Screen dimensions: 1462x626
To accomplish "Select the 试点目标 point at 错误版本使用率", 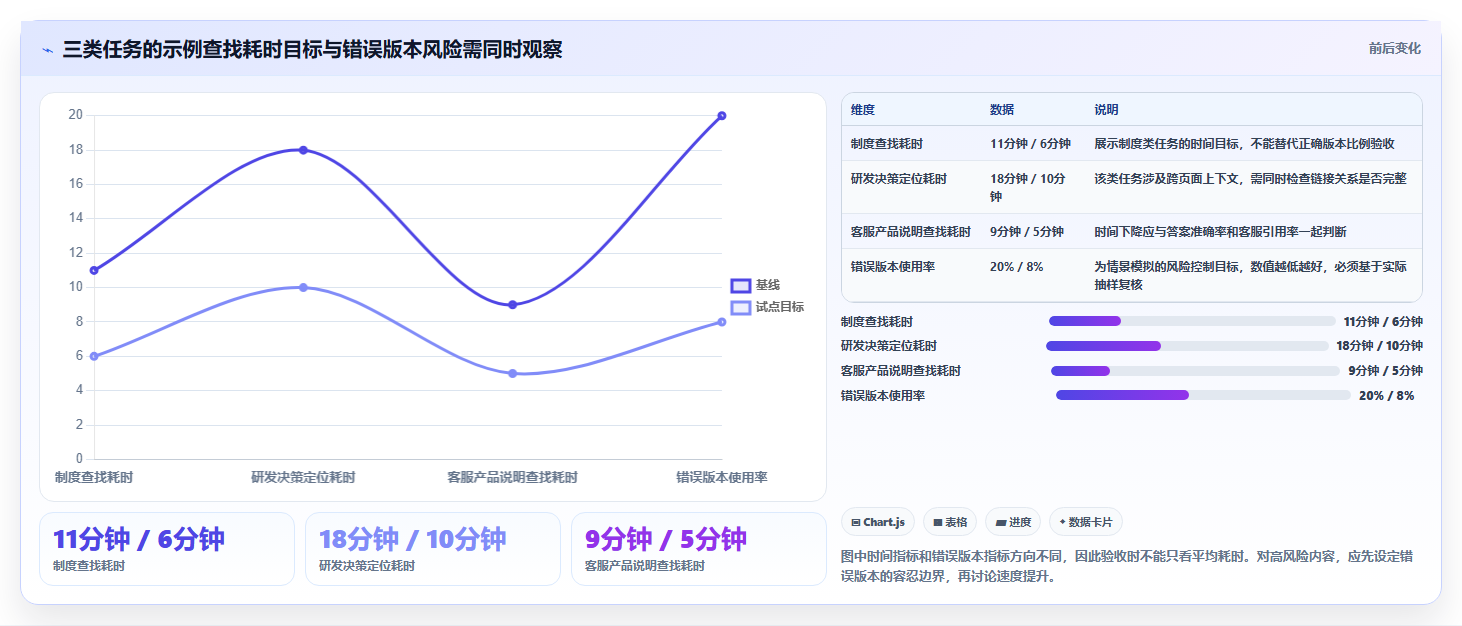I will [x=722, y=322].
